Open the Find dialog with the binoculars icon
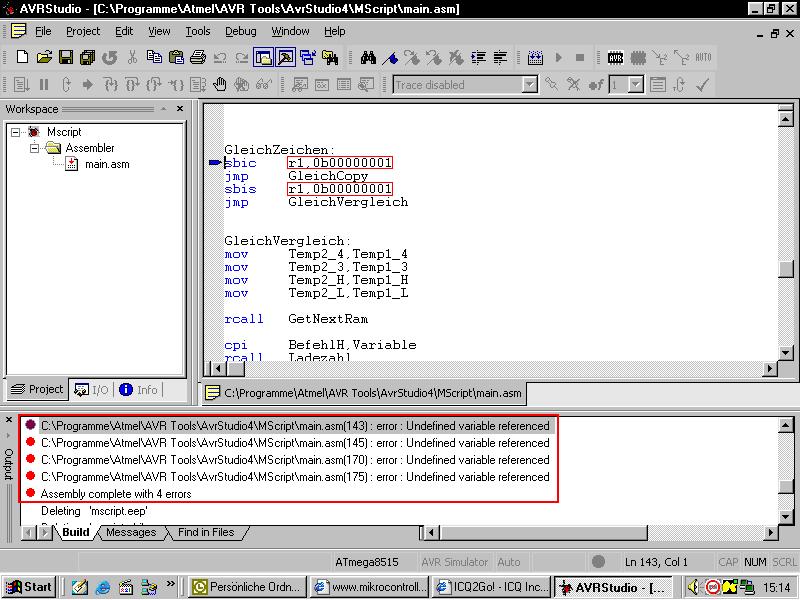This screenshot has height=600, width=800. click(369, 57)
